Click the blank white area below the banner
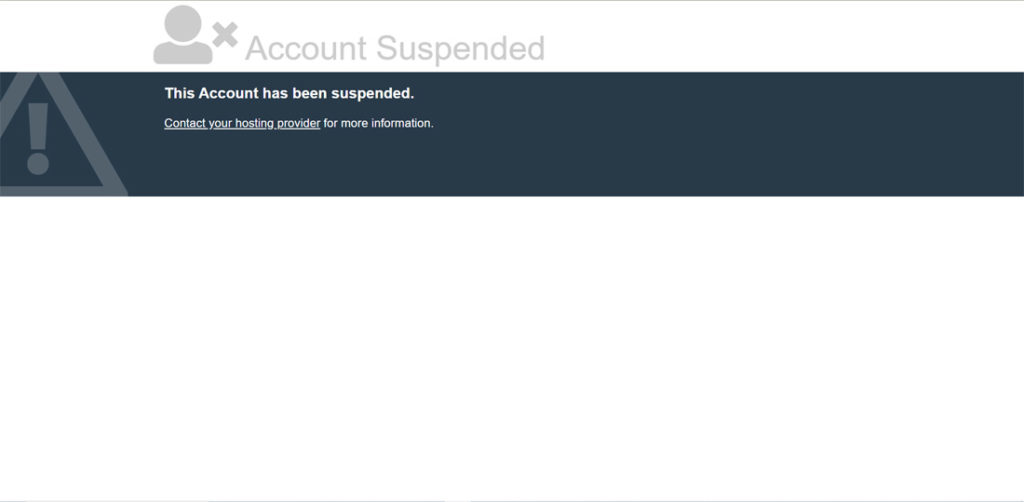 click(x=512, y=346)
